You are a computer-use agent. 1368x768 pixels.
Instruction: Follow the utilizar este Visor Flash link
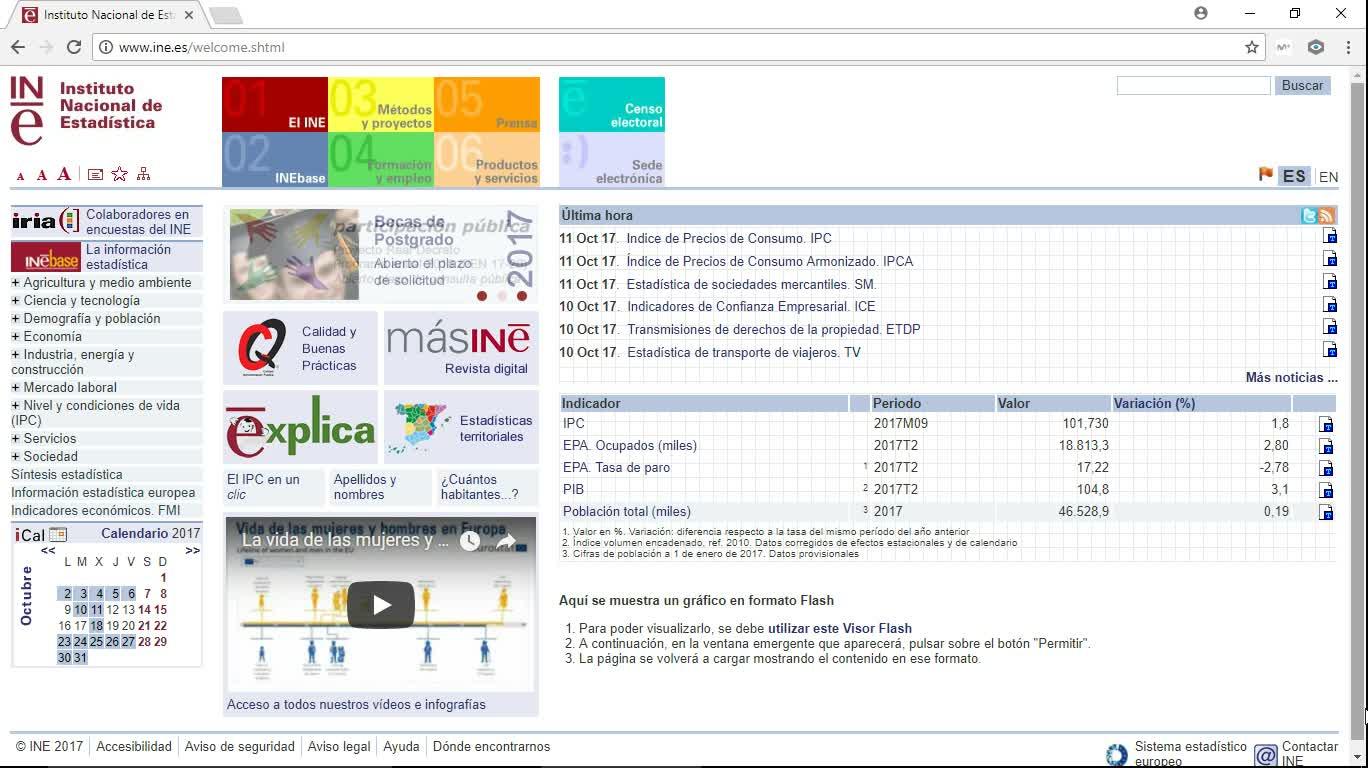coord(840,629)
